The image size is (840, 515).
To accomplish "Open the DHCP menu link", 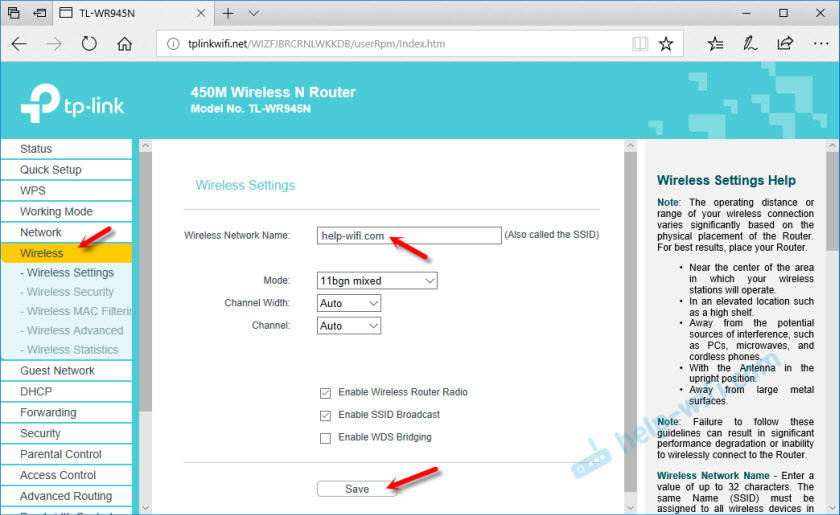I will click(36, 392).
